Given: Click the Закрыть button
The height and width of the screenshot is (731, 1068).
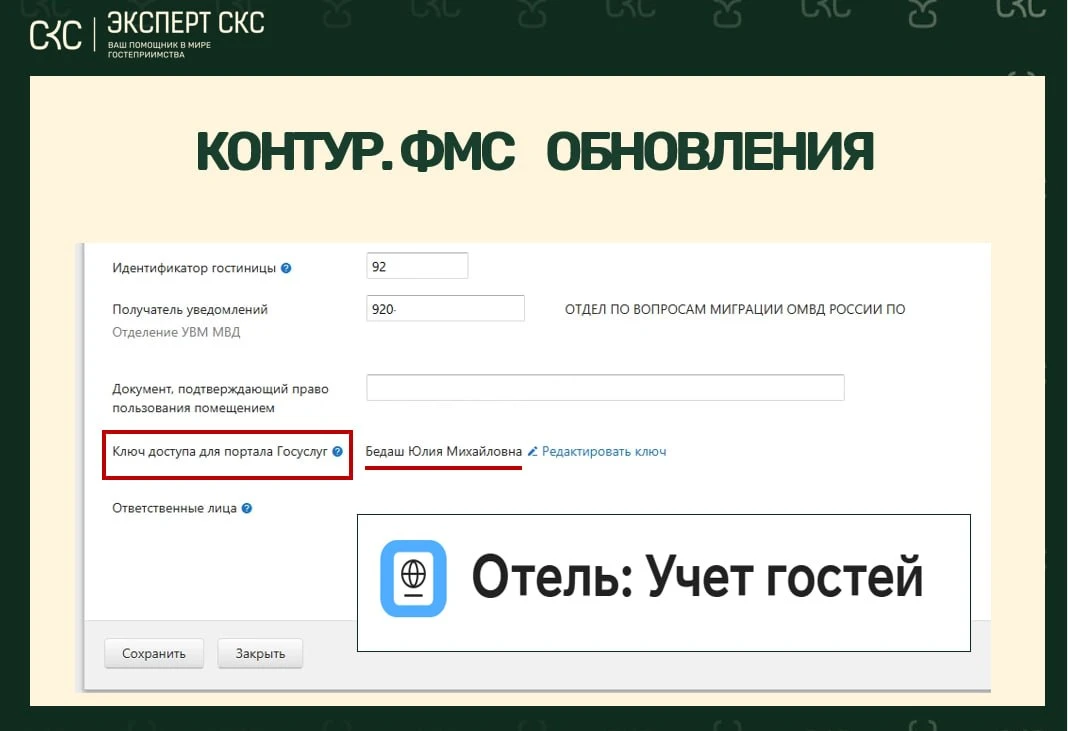Looking at the screenshot, I should pyautogui.click(x=260, y=653).
